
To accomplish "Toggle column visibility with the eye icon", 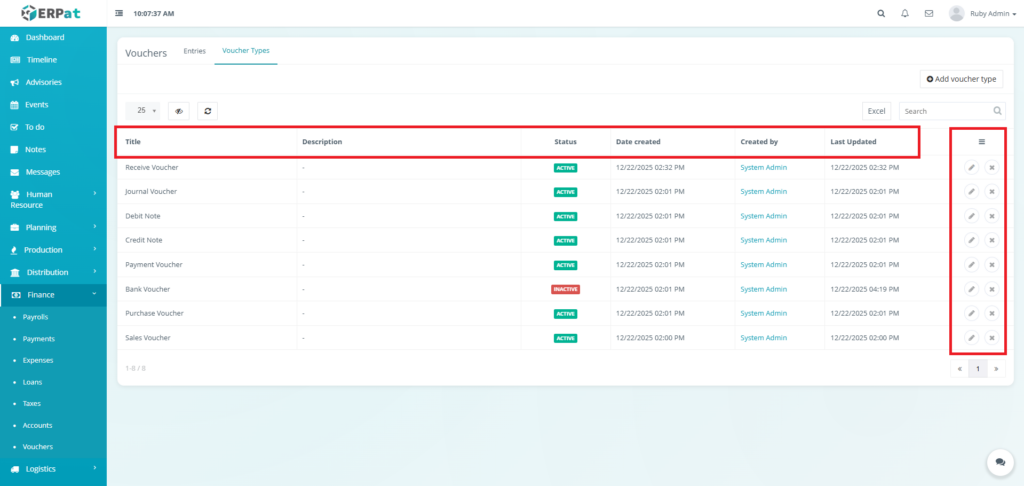I will 179,111.
